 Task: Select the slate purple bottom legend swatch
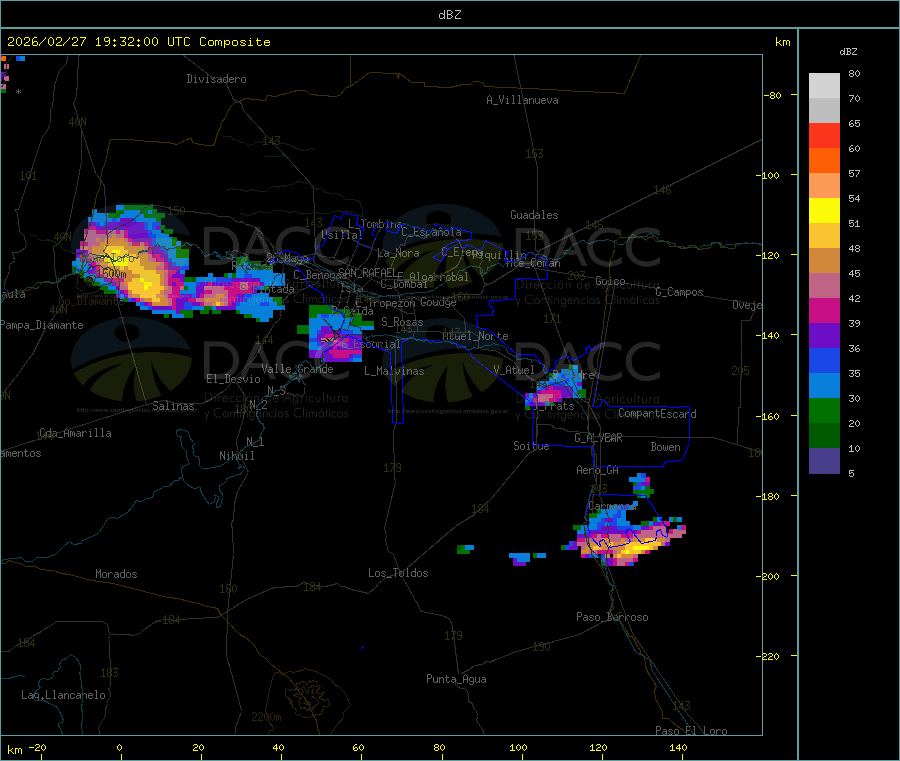(x=824, y=461)
